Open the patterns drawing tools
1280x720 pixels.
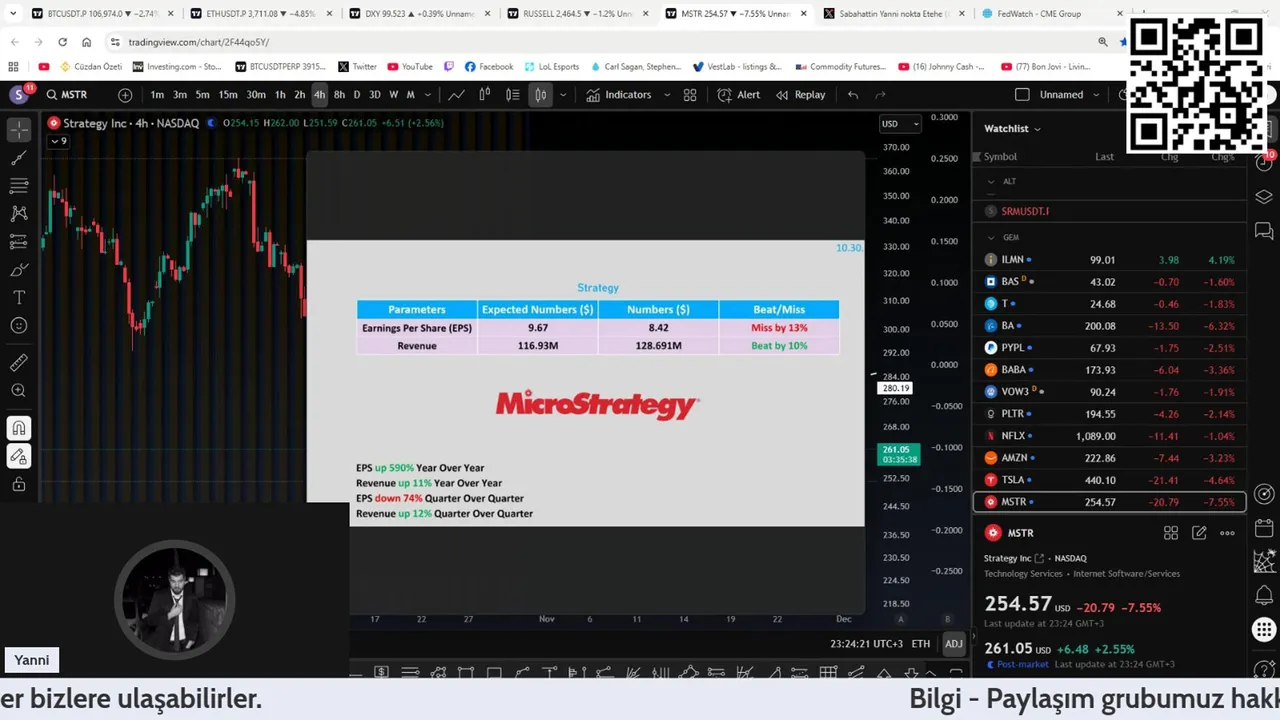click(19, 214)
